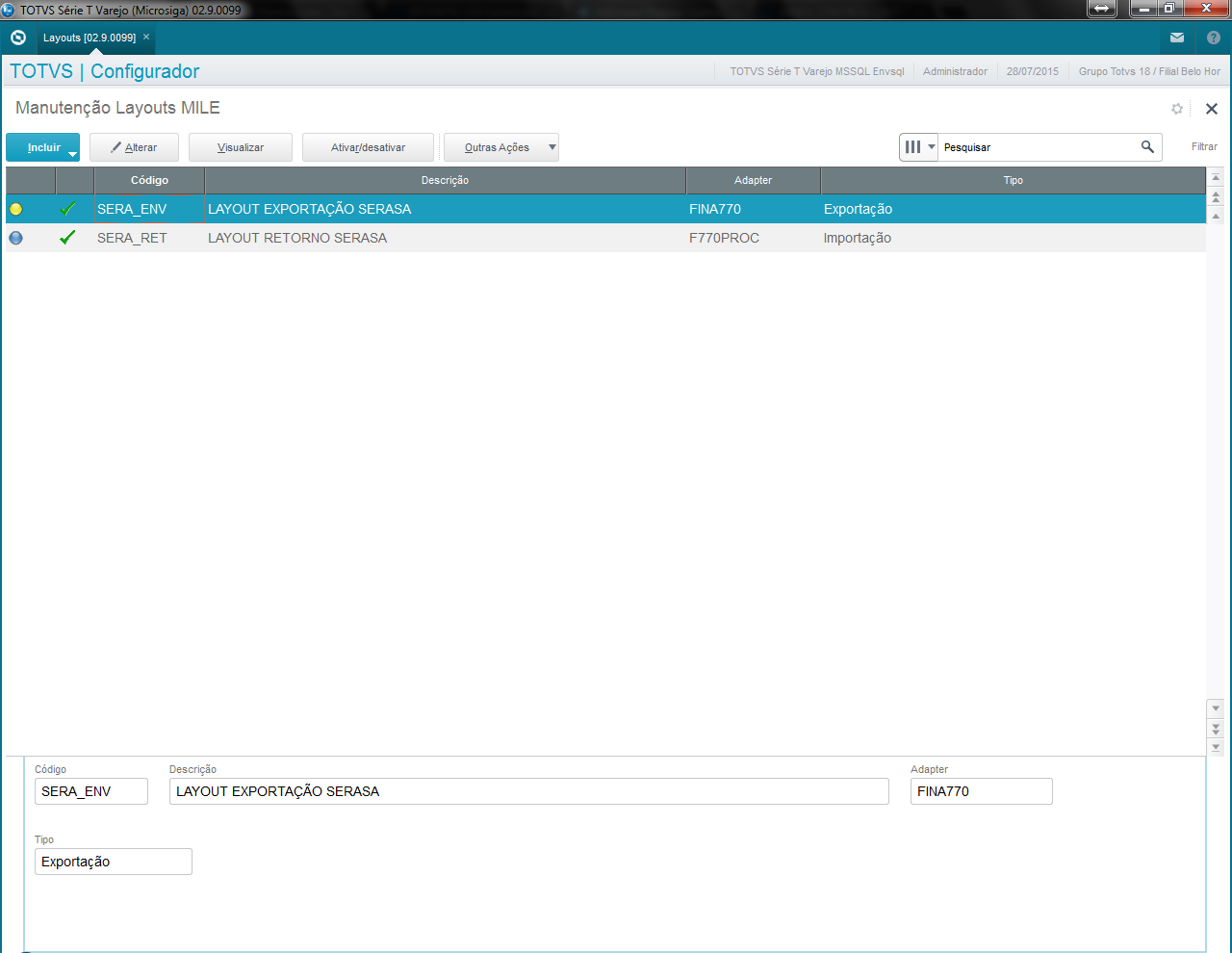The image size is (1232, 953).
Task: Open the gear settings icon near Manutenção Layouts
Action: (1177, 109)
